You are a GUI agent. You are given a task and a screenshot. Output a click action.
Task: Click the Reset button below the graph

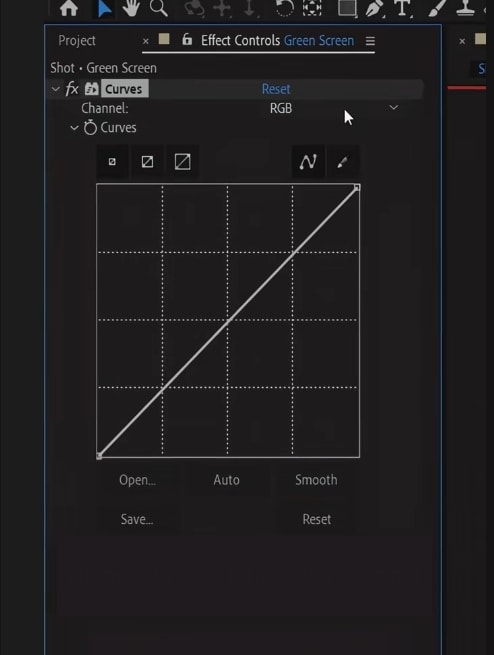[317, 519]
